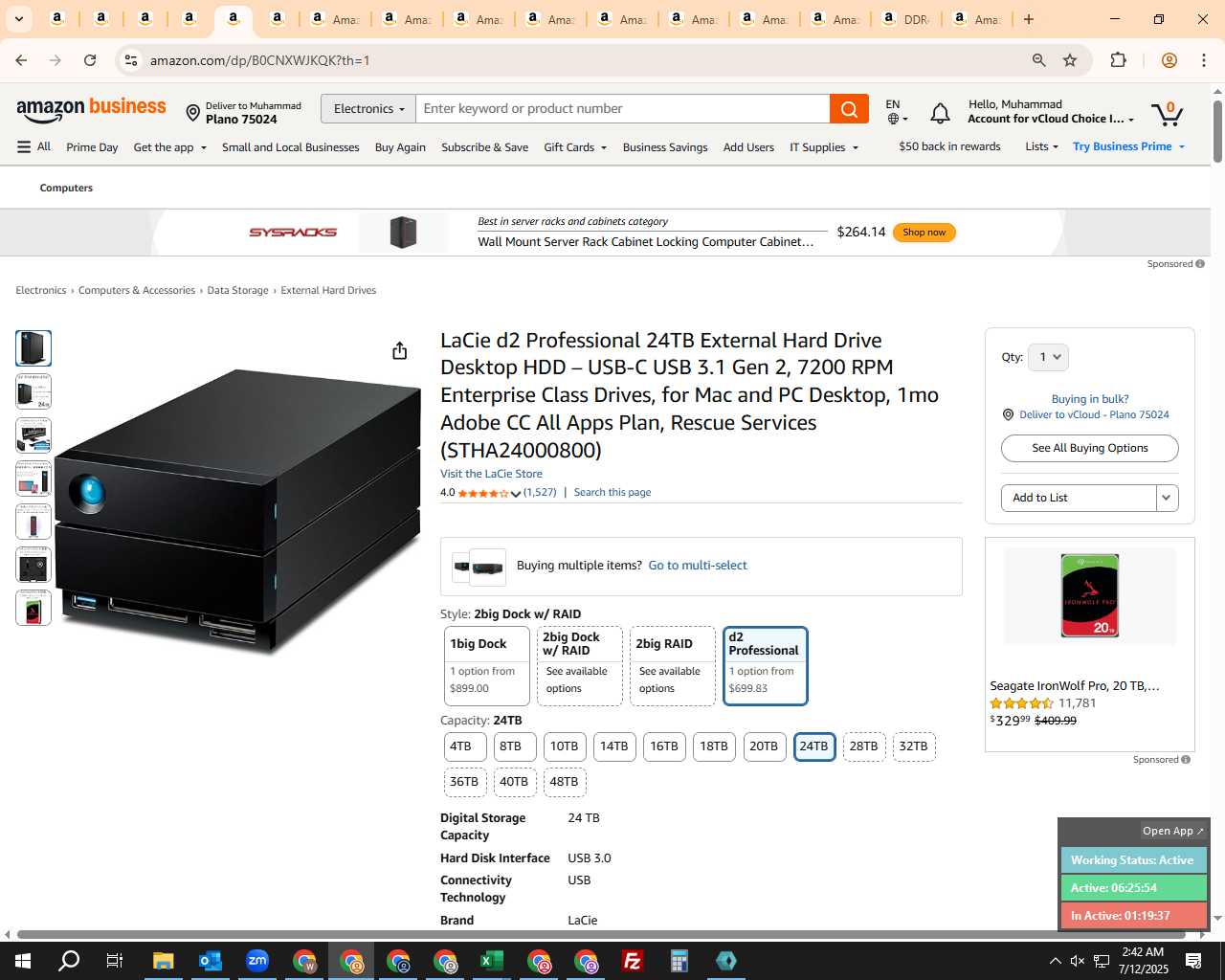Click the orange search magnifier button

(849, 109)
